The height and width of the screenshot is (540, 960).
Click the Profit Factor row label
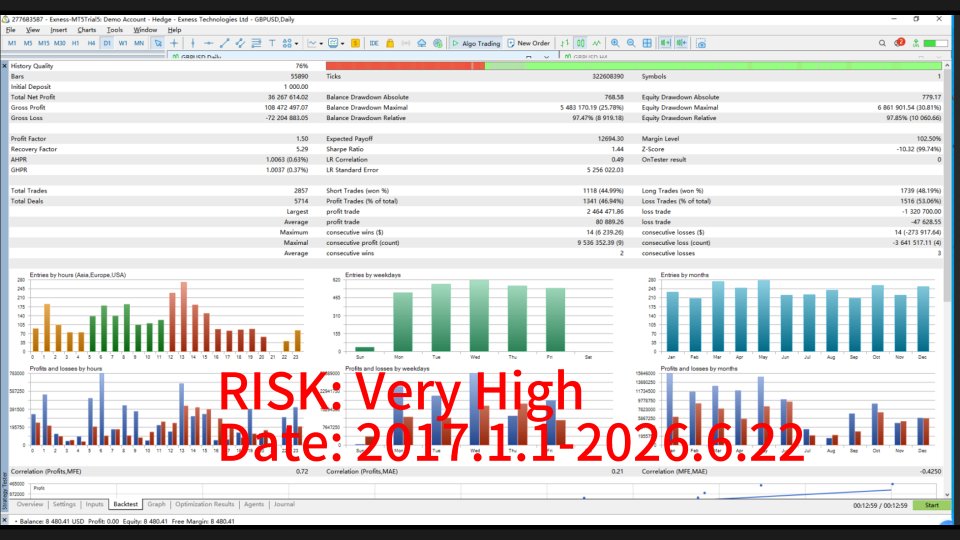28,139
